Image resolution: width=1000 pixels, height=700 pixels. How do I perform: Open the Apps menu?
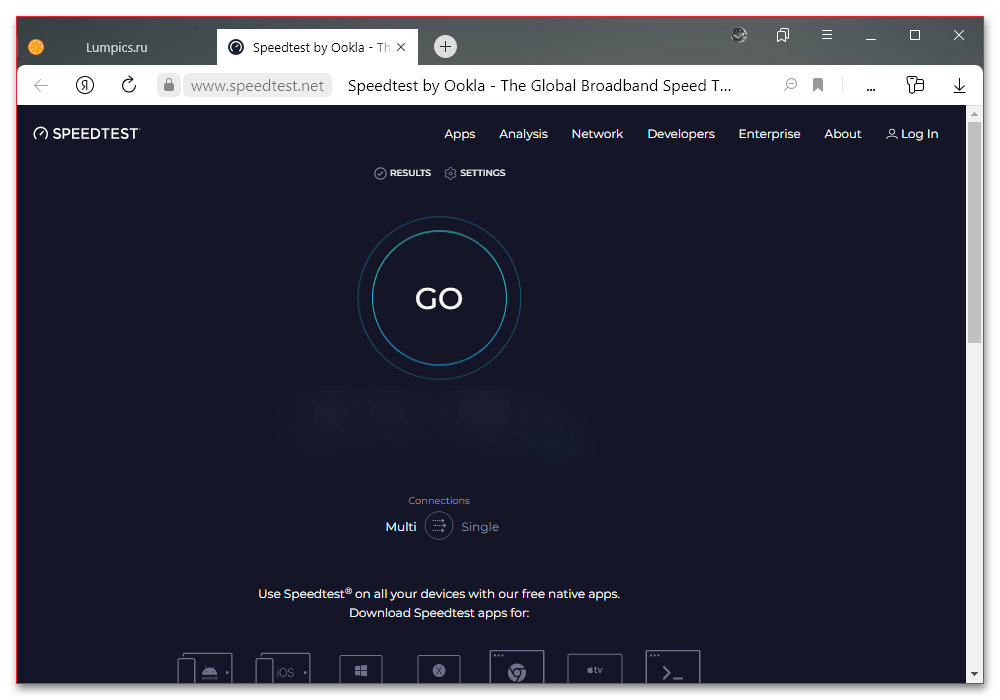coord(460,134)
